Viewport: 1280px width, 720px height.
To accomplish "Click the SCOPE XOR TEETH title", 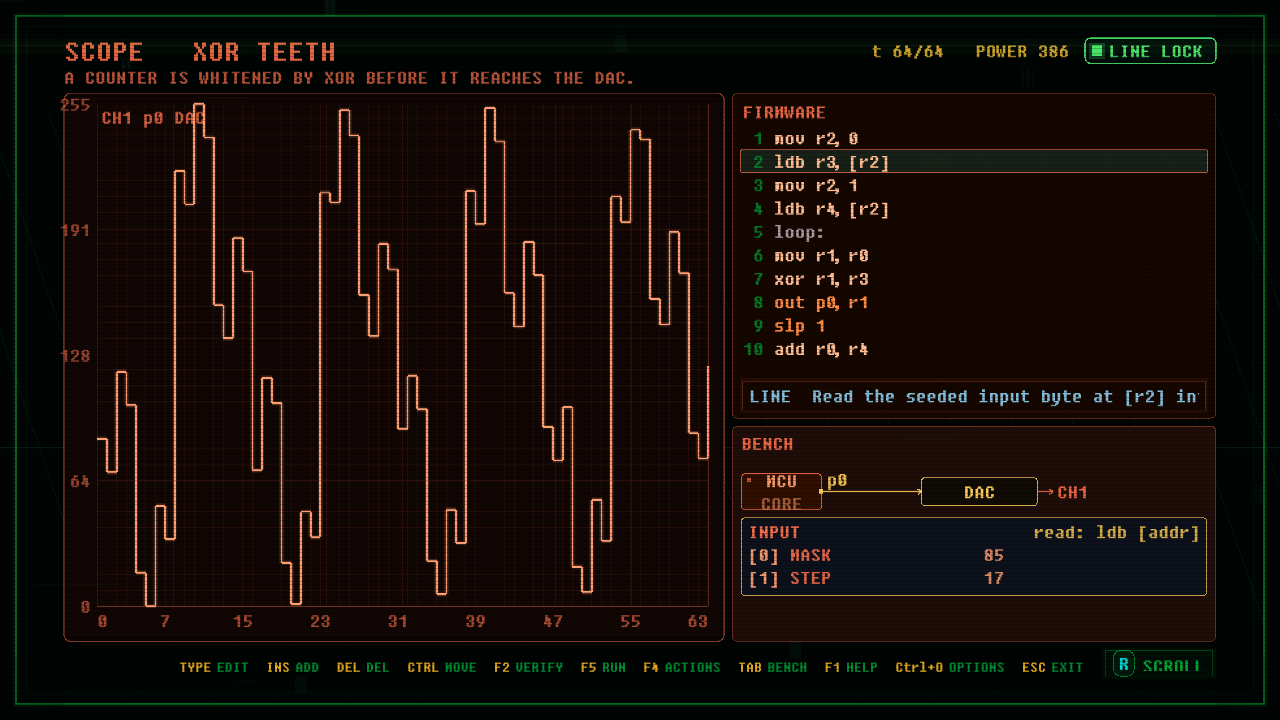I will click(x=200, y=52).
